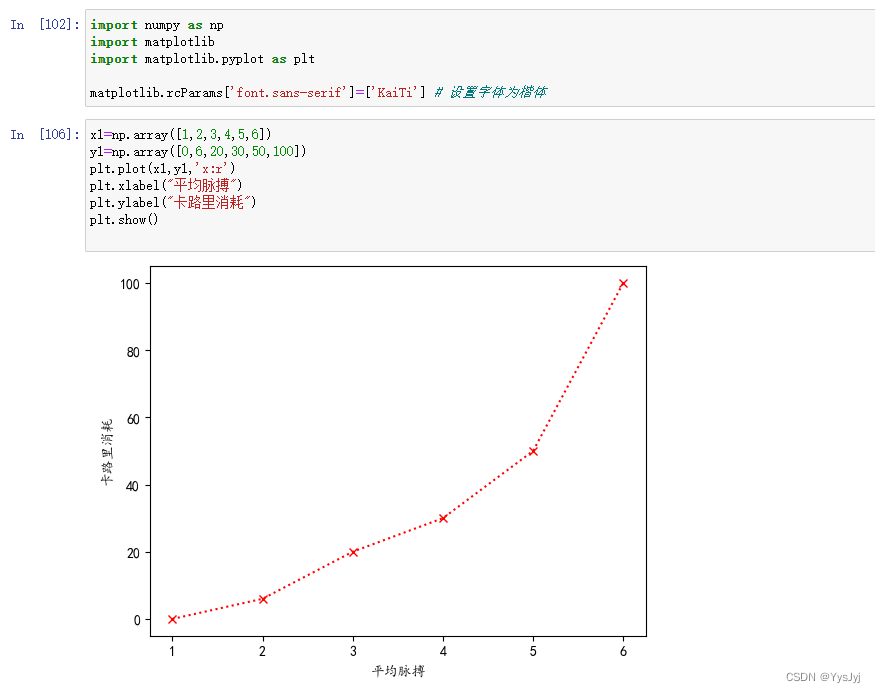Click the y-axis tick label 20
Image resolution: width=875 pixels, height=693 pixels.
pos(133,553)
